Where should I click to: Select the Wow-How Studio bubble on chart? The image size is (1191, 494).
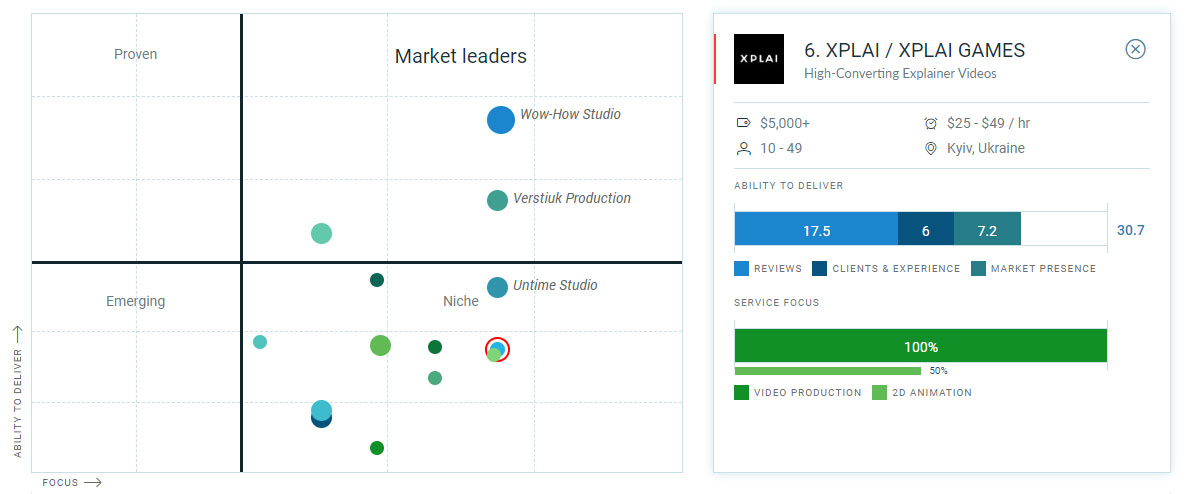click(500, 120)
